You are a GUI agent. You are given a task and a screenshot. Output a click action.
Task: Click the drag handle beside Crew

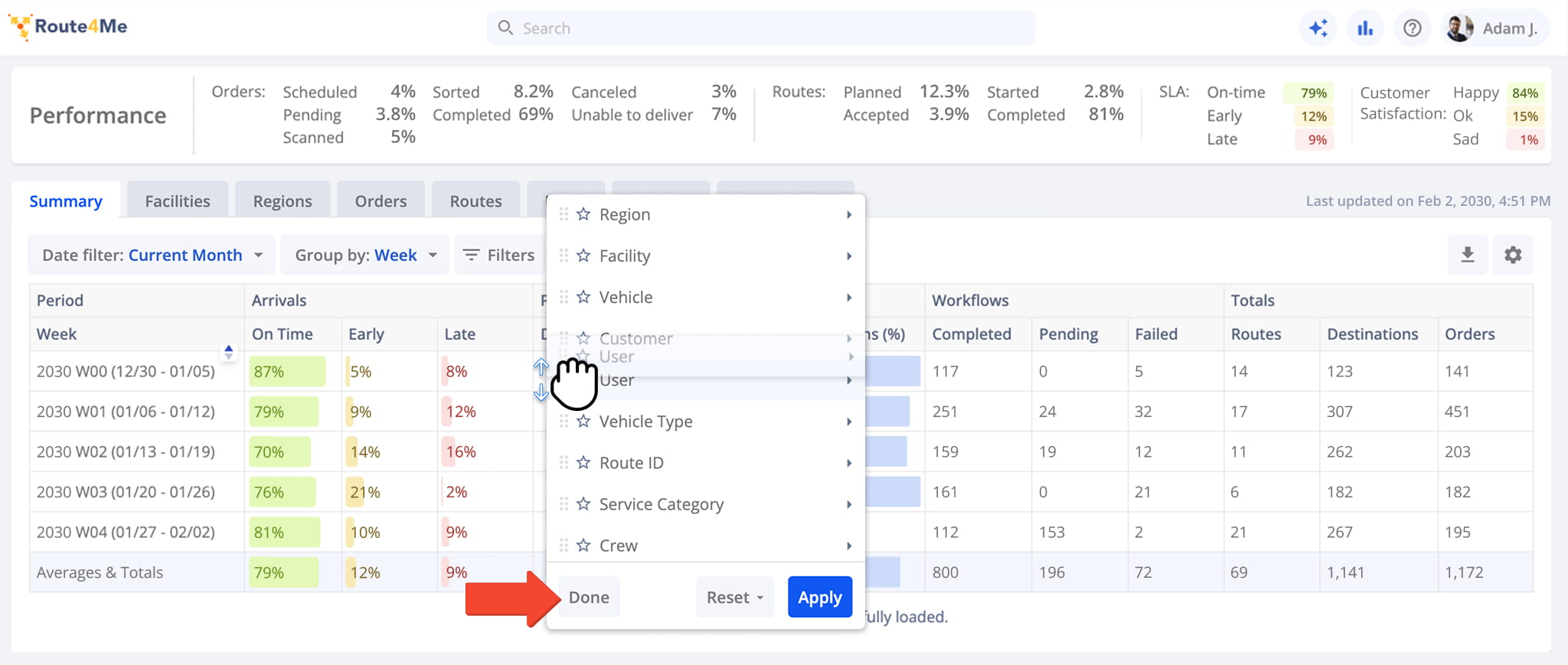tap(563, 545)
